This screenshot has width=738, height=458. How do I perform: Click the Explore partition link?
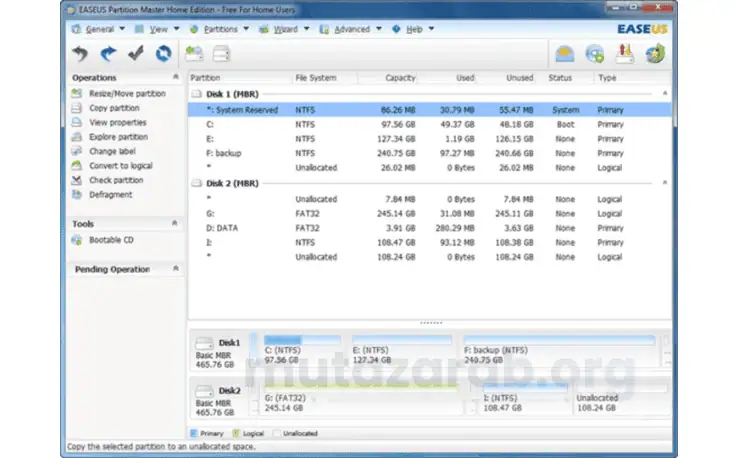coord(119,137)
